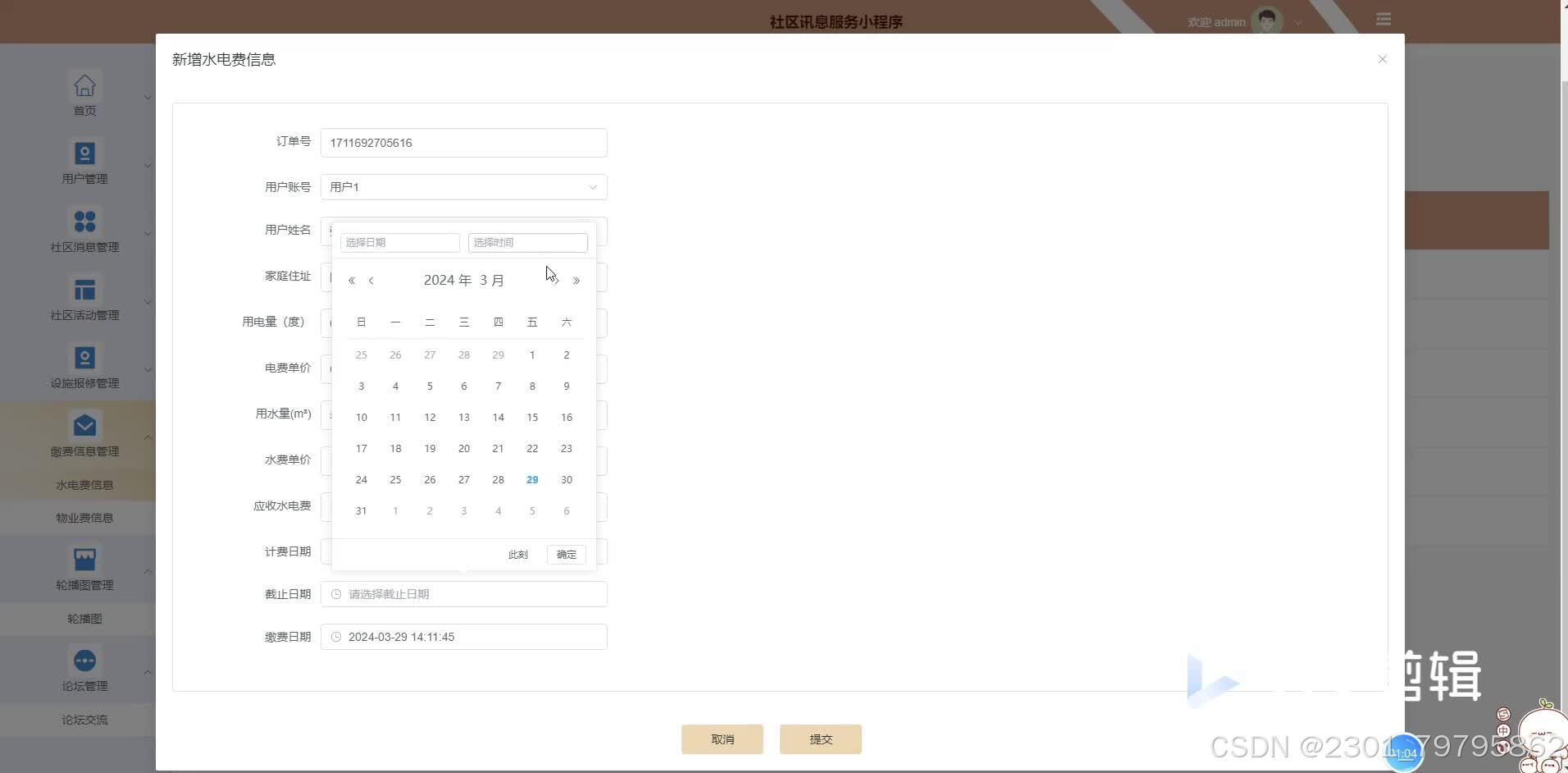The width and height of the screenshot is (1568, 773).
Task: Expand admin account dropdown arrow
Action: (1298, 23)
